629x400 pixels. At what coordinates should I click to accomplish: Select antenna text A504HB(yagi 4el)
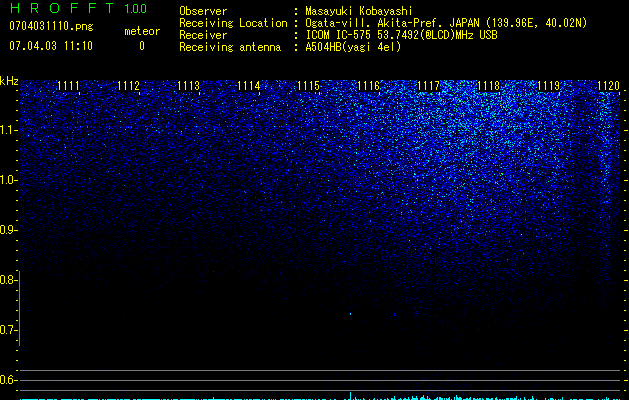tap(353, 47)
